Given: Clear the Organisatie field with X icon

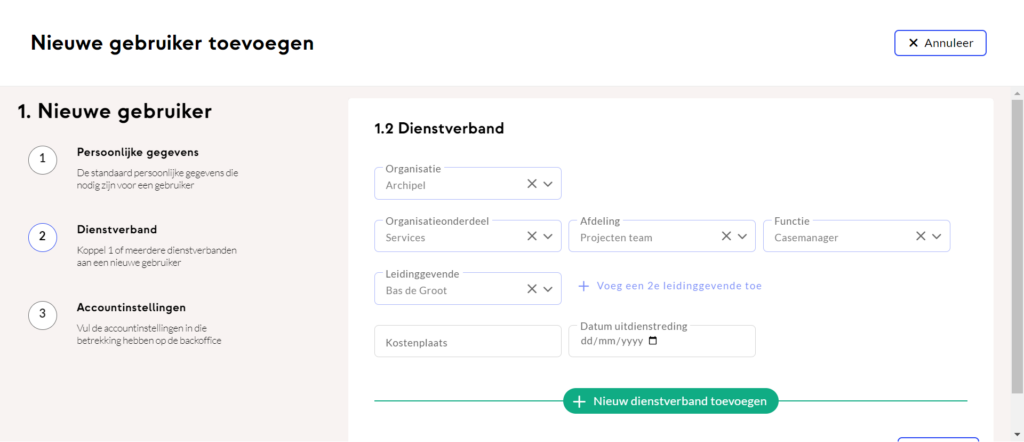Looking at the screenshot, I should tap(532, 184).
